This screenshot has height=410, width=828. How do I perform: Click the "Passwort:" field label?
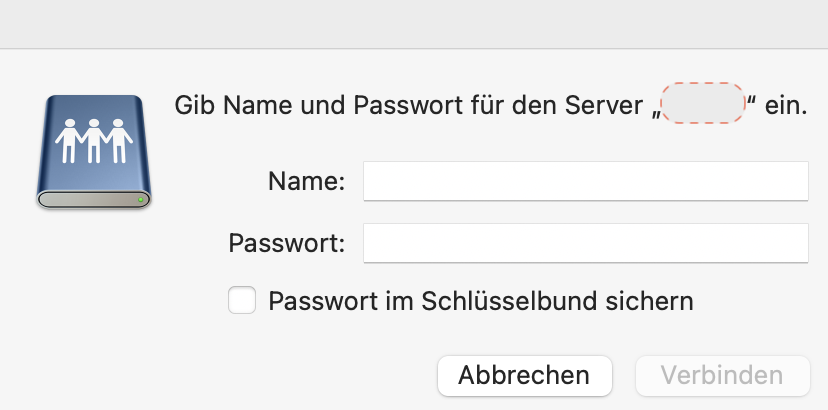point(287,243)
